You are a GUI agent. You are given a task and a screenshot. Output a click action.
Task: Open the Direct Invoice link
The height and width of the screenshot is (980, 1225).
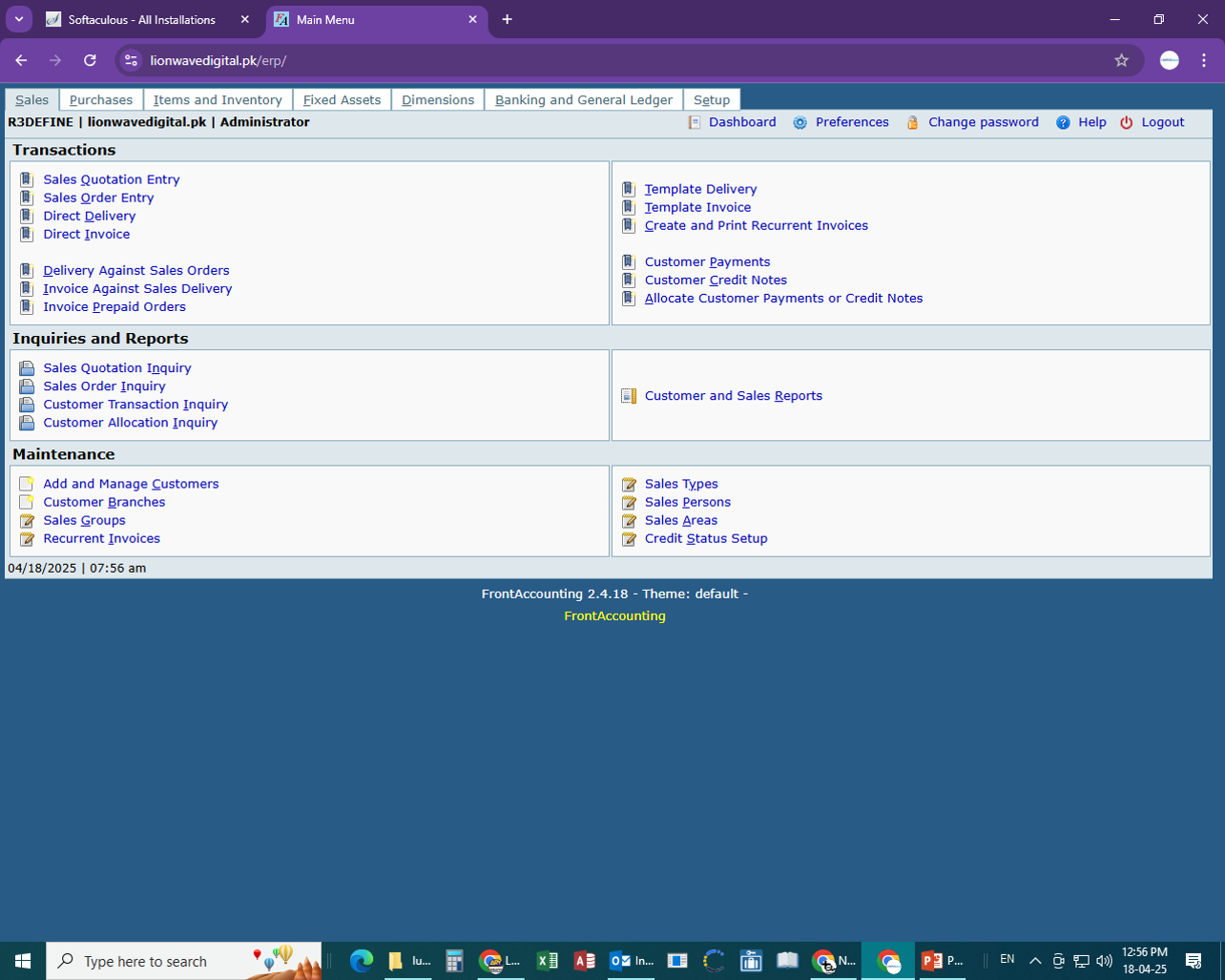86,234
